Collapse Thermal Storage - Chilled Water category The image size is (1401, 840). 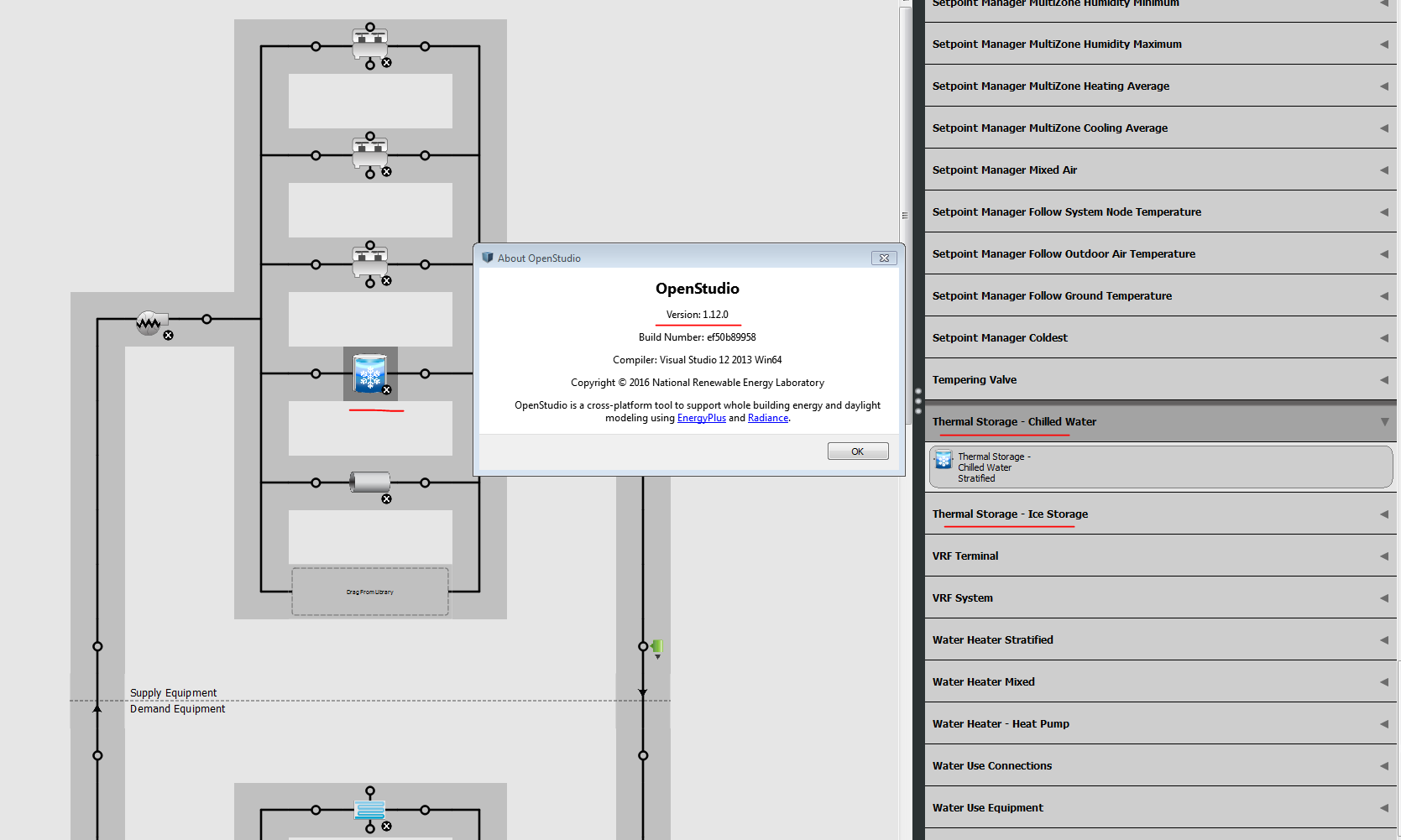click(x=1161, y=421)
